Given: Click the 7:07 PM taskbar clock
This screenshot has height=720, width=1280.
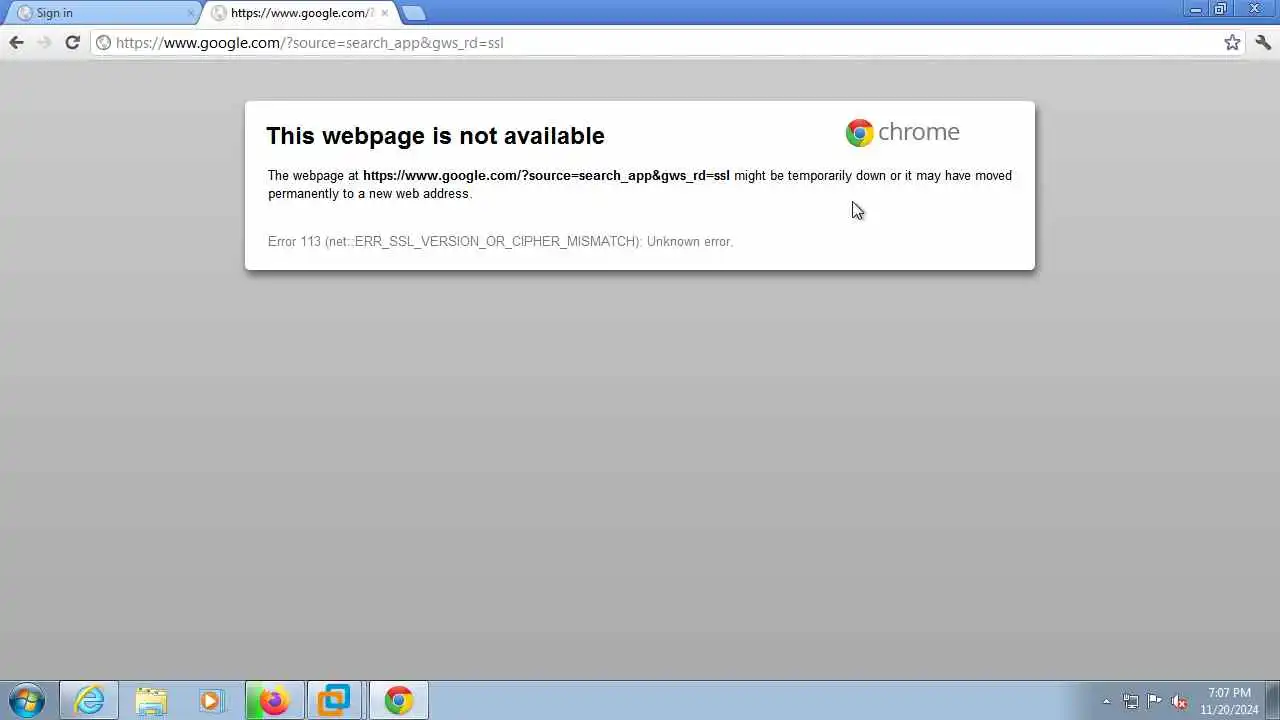Looking at the screenshot, I should pos(1229,701).
